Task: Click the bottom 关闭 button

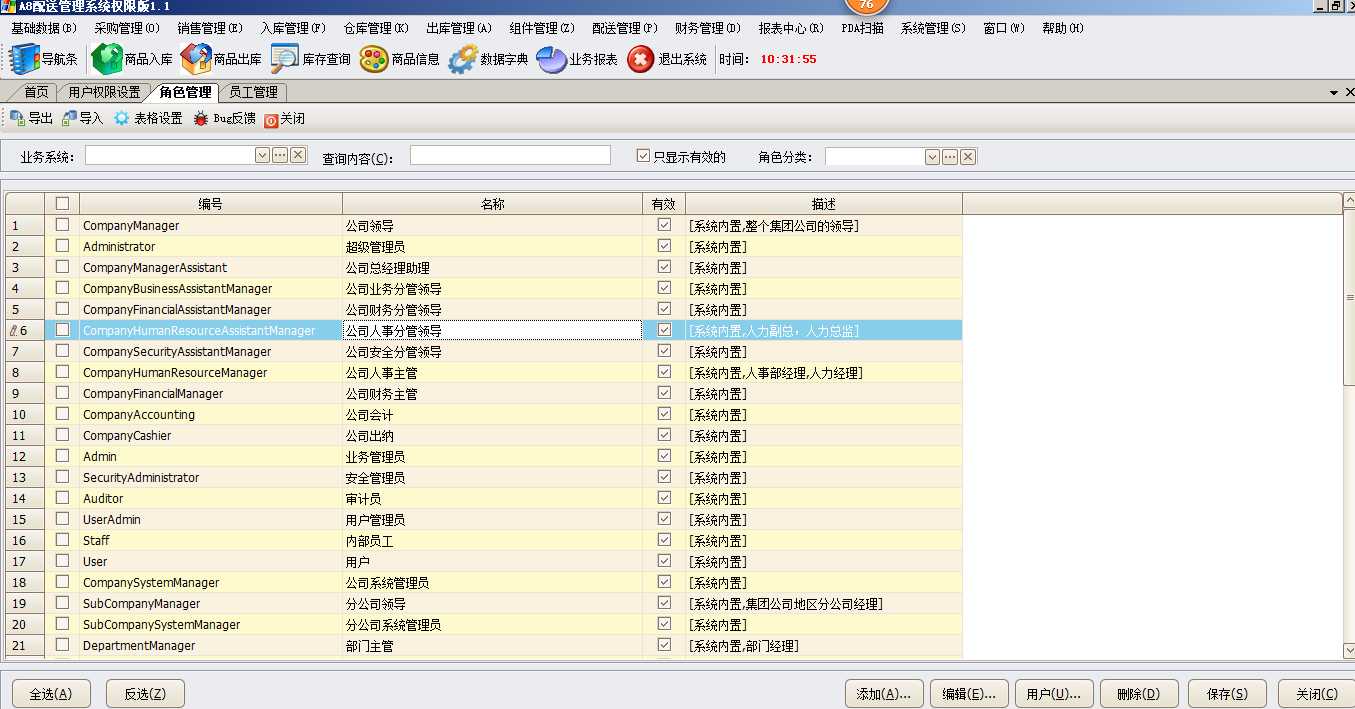Action: 1317,694
